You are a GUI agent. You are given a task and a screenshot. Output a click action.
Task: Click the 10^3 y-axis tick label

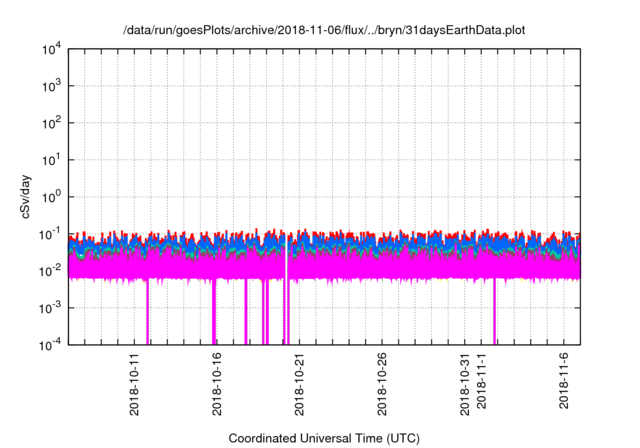click(x=52, y=87)
